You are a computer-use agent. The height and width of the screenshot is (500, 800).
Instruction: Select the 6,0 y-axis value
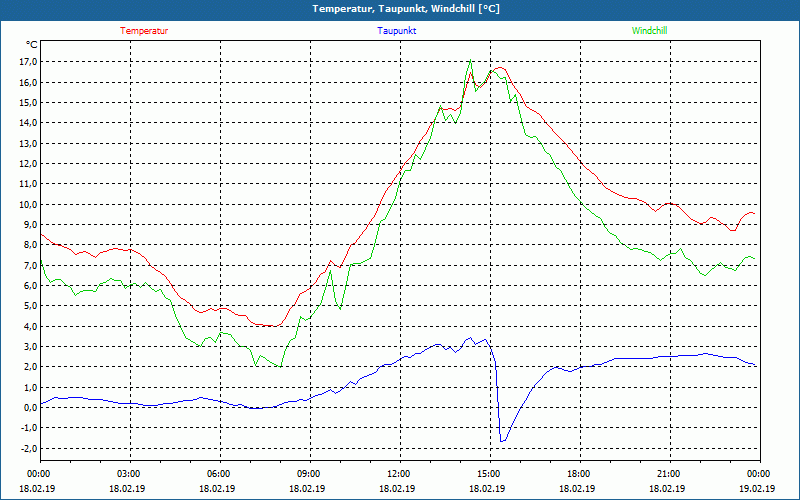coord(30,286)
